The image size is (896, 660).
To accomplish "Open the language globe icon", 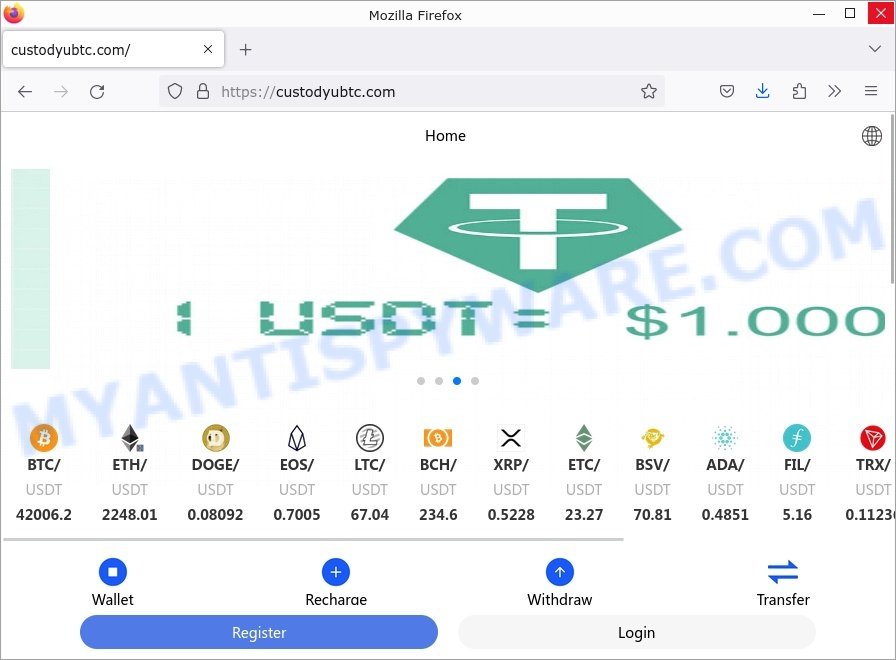I will 871,136.
